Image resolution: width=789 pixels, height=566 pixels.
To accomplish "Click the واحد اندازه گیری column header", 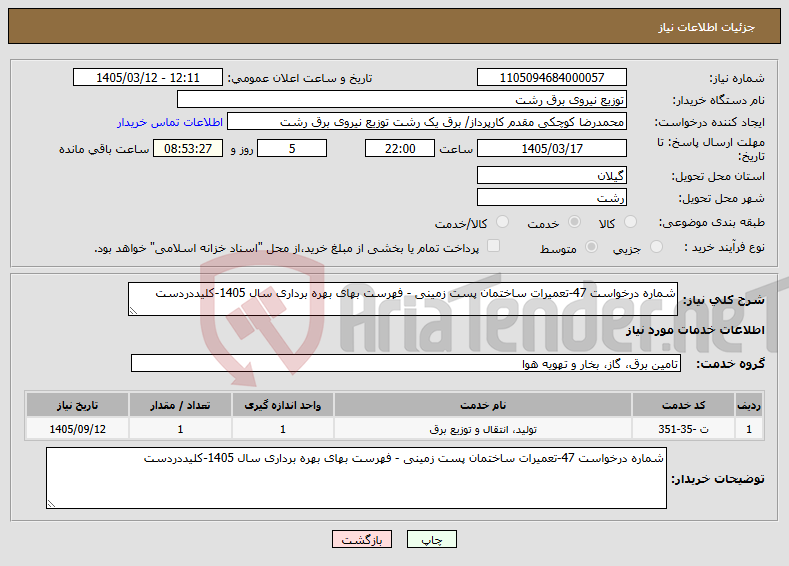I will (x=282, y=405).
